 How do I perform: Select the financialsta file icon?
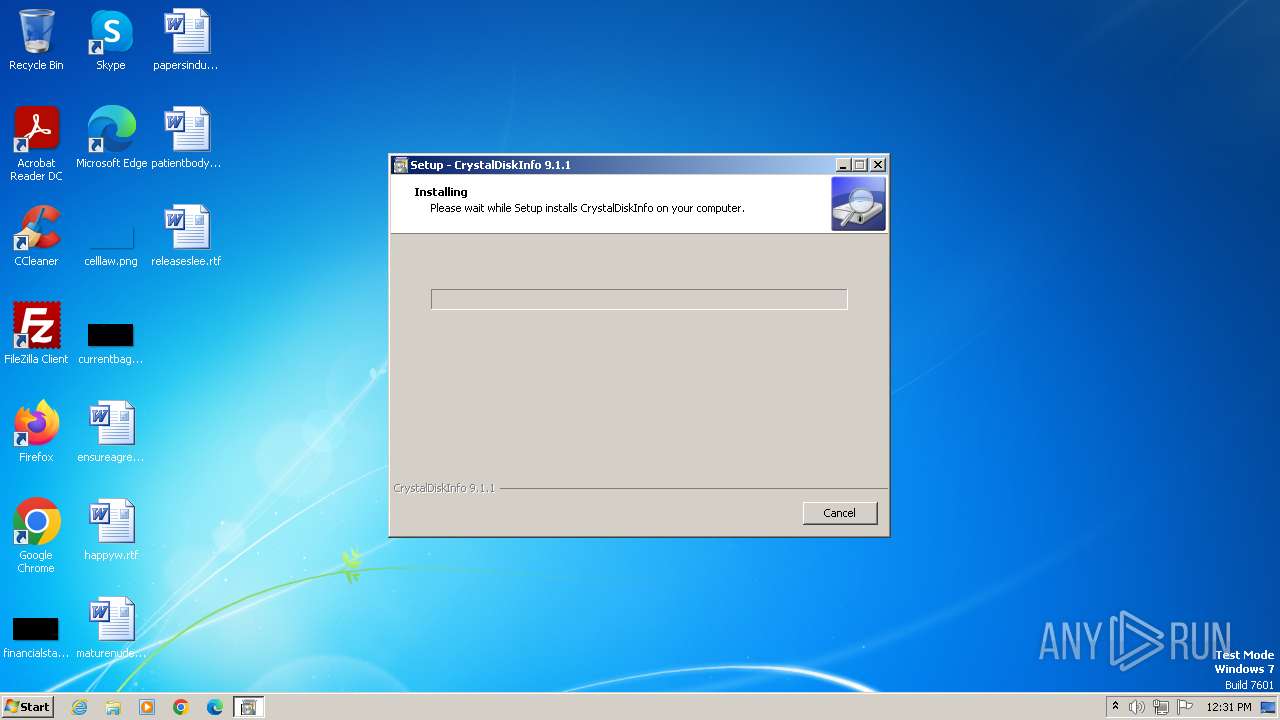(x=36, y=638)
